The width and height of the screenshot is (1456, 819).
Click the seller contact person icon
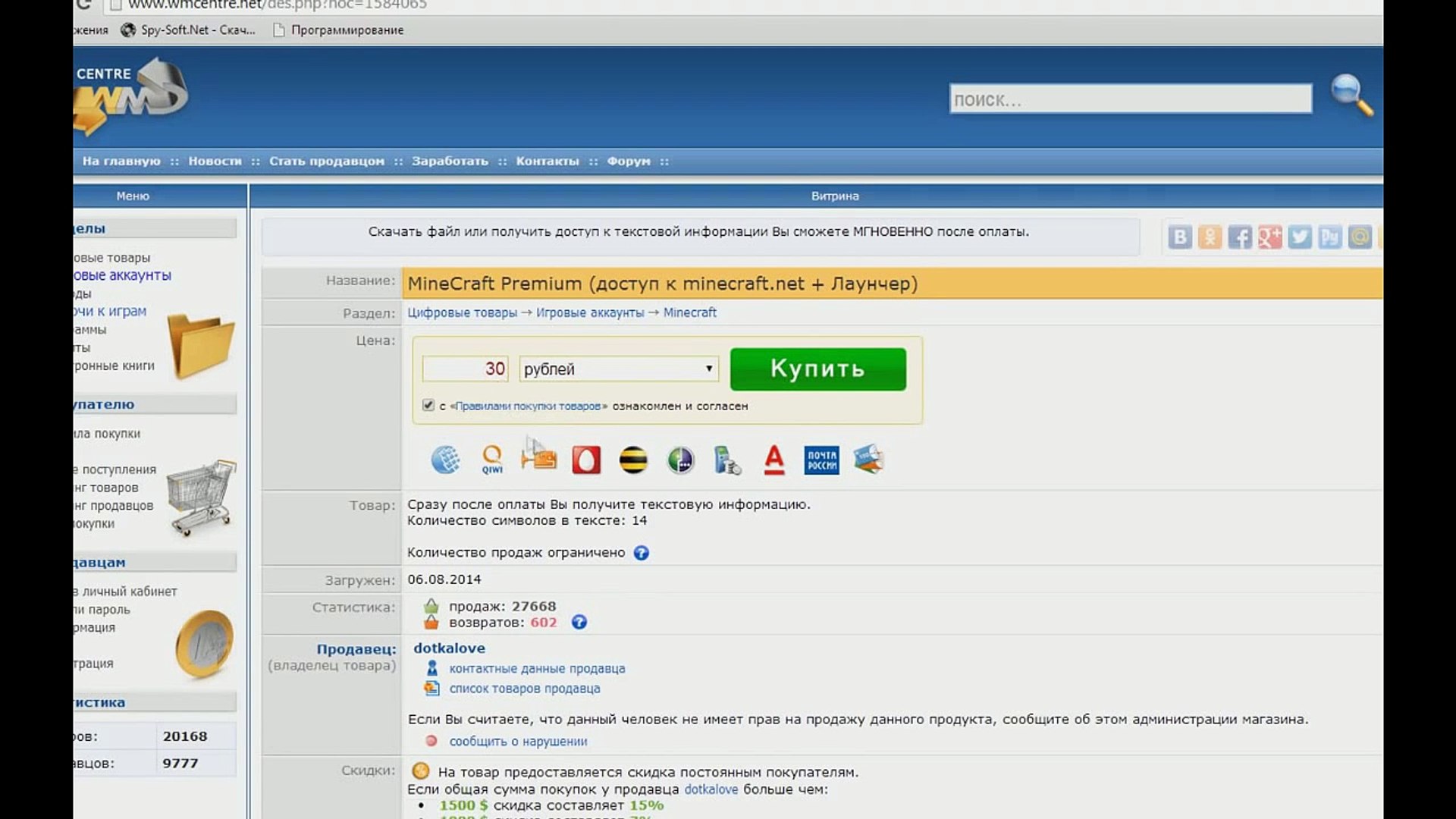431,668
